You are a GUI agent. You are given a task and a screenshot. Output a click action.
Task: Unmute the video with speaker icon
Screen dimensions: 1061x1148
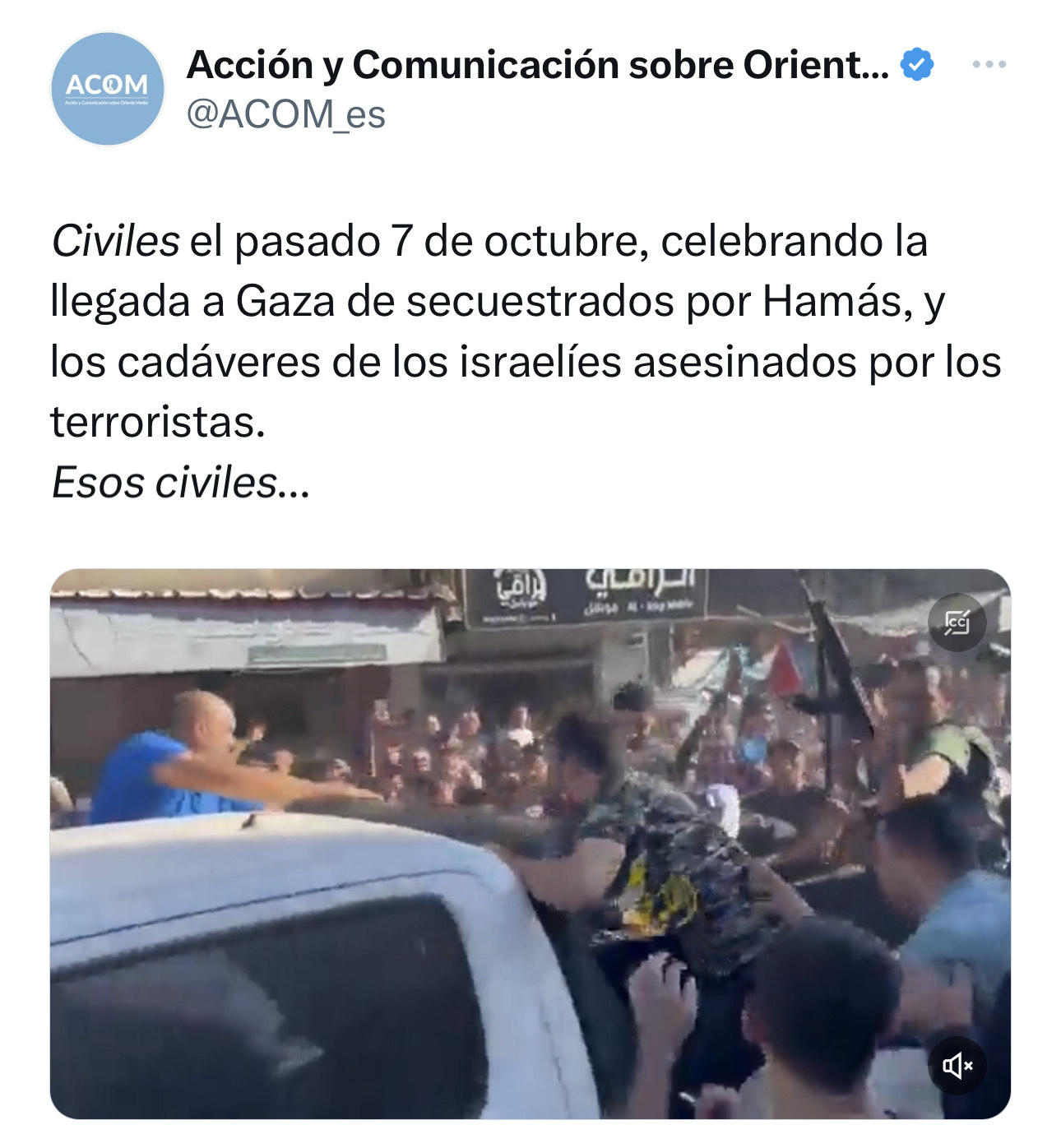coord(957,1067)
